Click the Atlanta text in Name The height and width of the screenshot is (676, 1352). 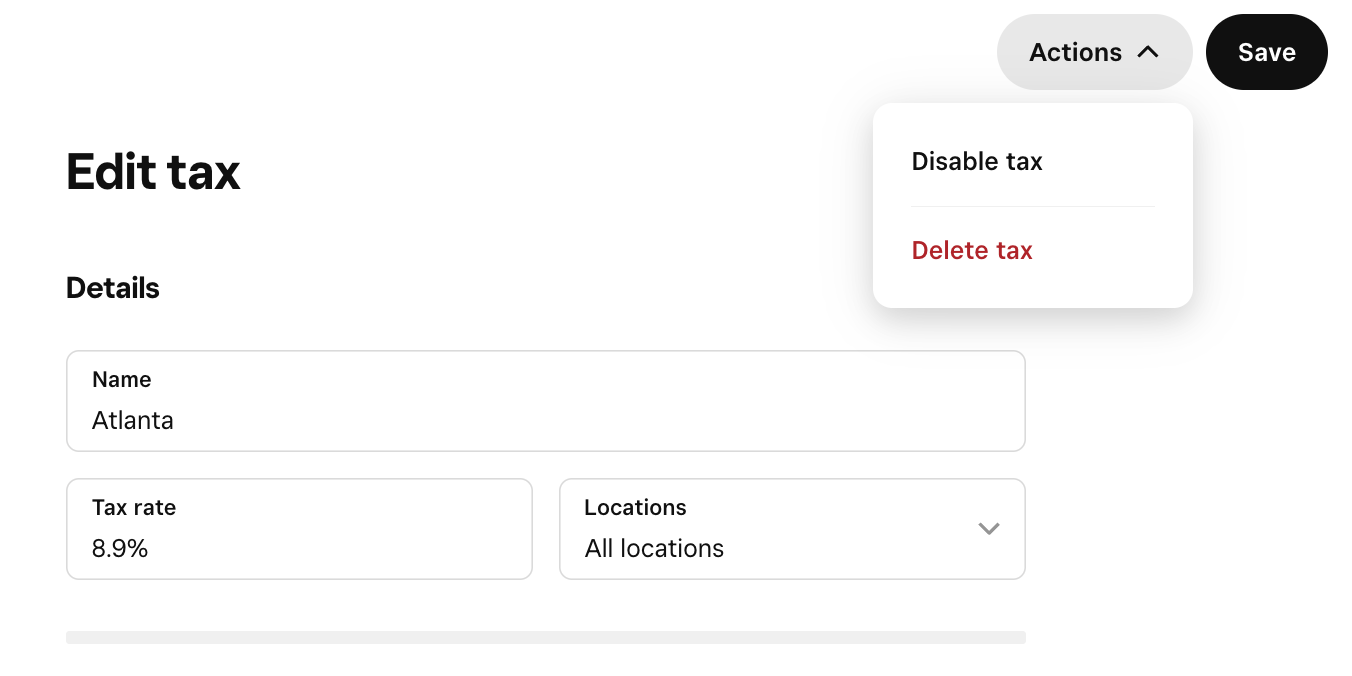pyautogui.click(x=133, y=421)
